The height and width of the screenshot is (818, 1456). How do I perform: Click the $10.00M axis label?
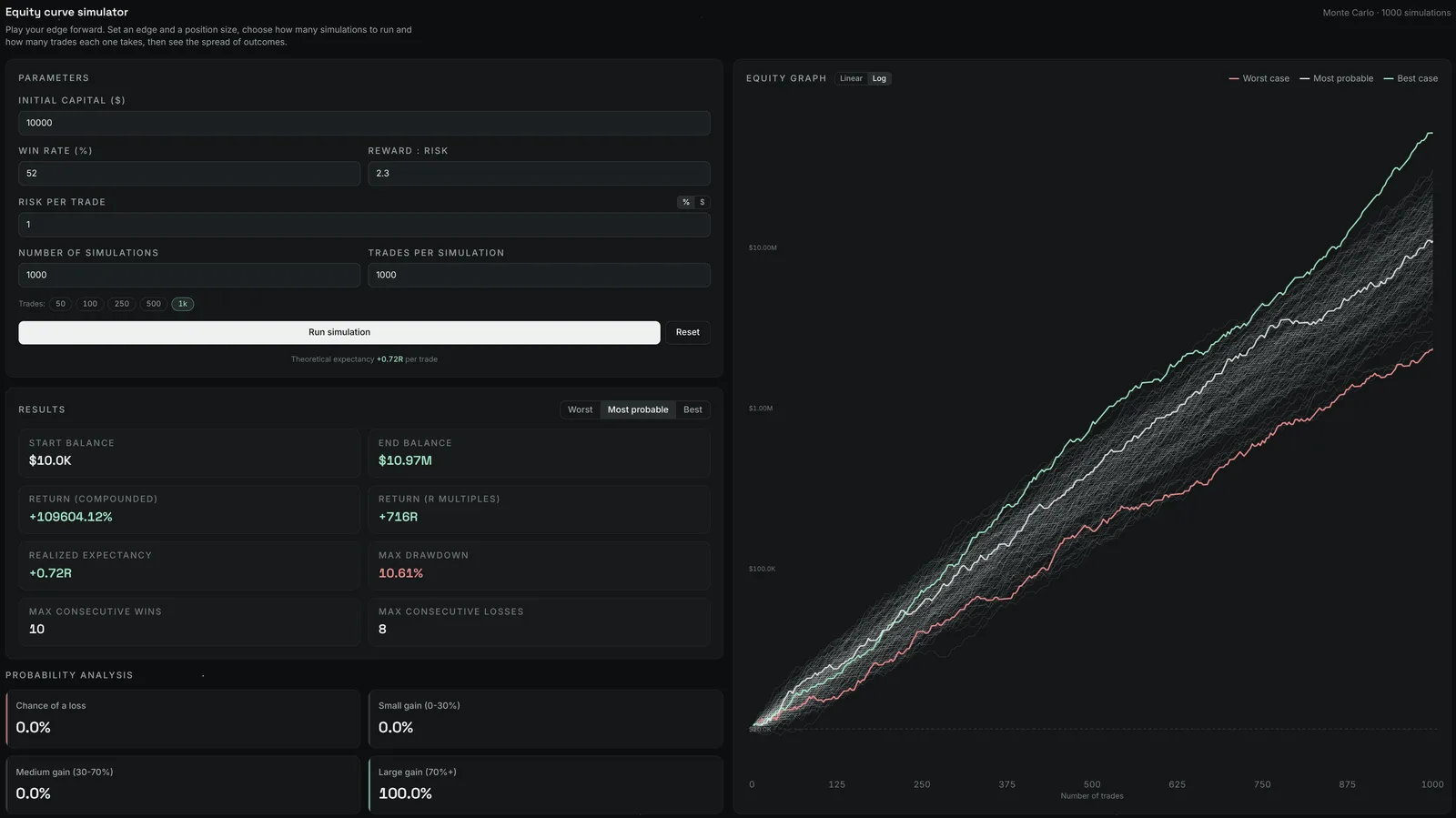(763, 247)
